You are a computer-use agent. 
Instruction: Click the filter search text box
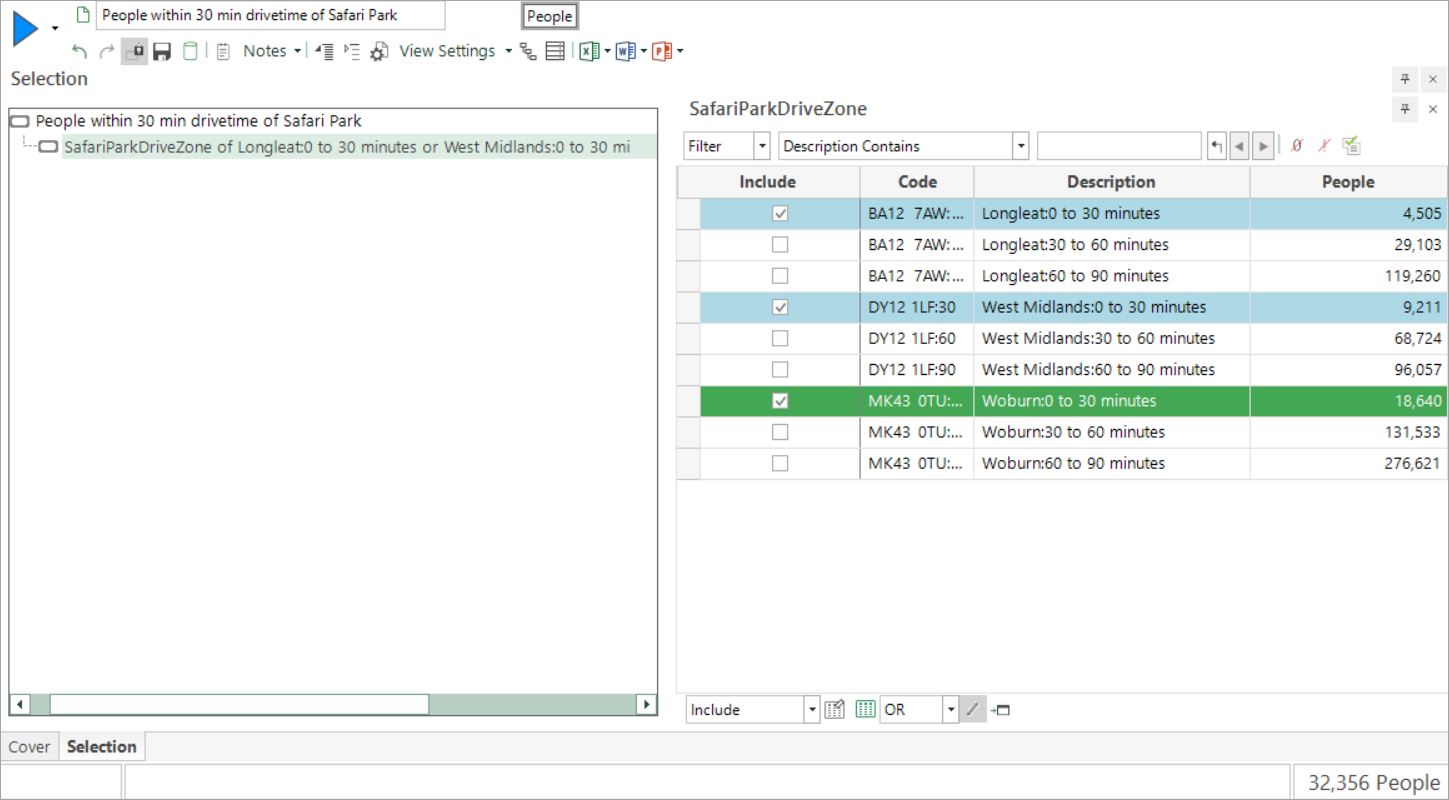coord(1119,146)
